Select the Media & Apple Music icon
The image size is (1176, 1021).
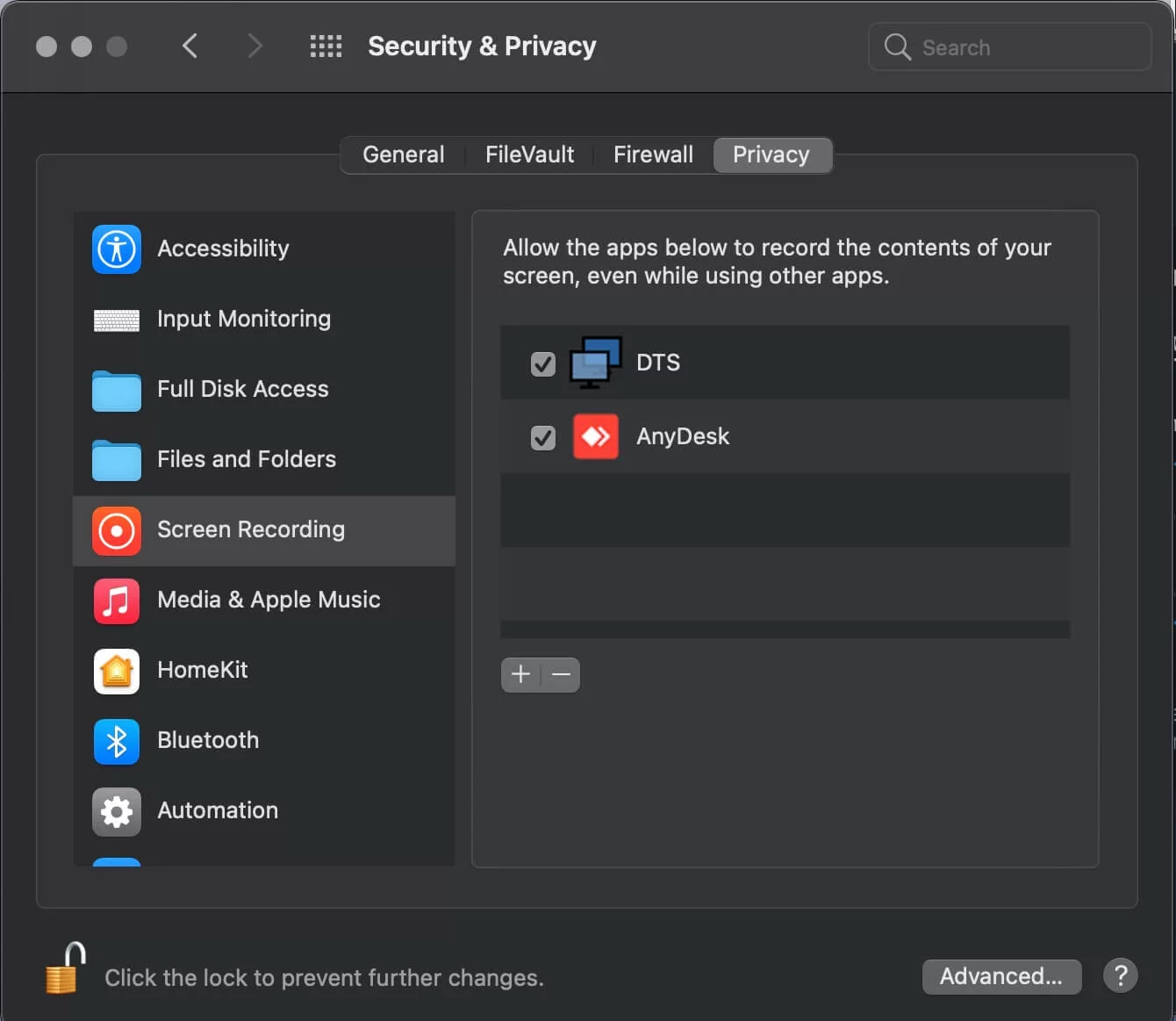click(x=117, y=600)
